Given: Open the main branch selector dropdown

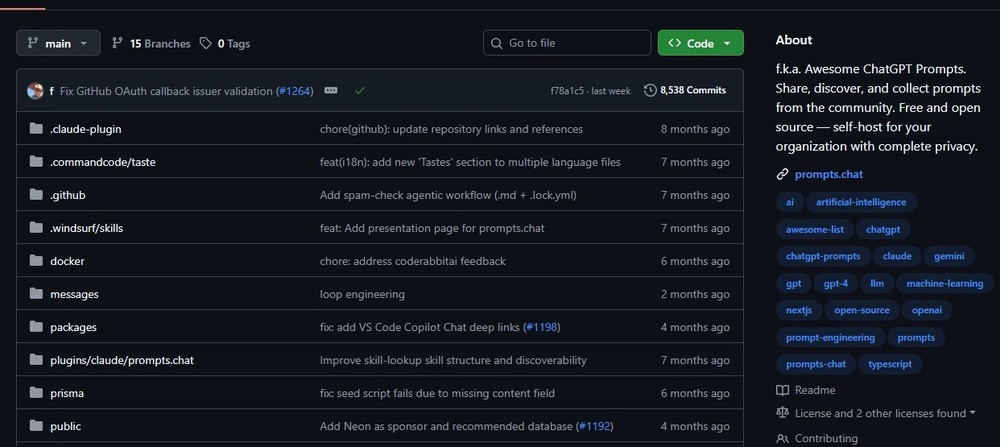Looking at the screenshot, I should pos(58,43).
